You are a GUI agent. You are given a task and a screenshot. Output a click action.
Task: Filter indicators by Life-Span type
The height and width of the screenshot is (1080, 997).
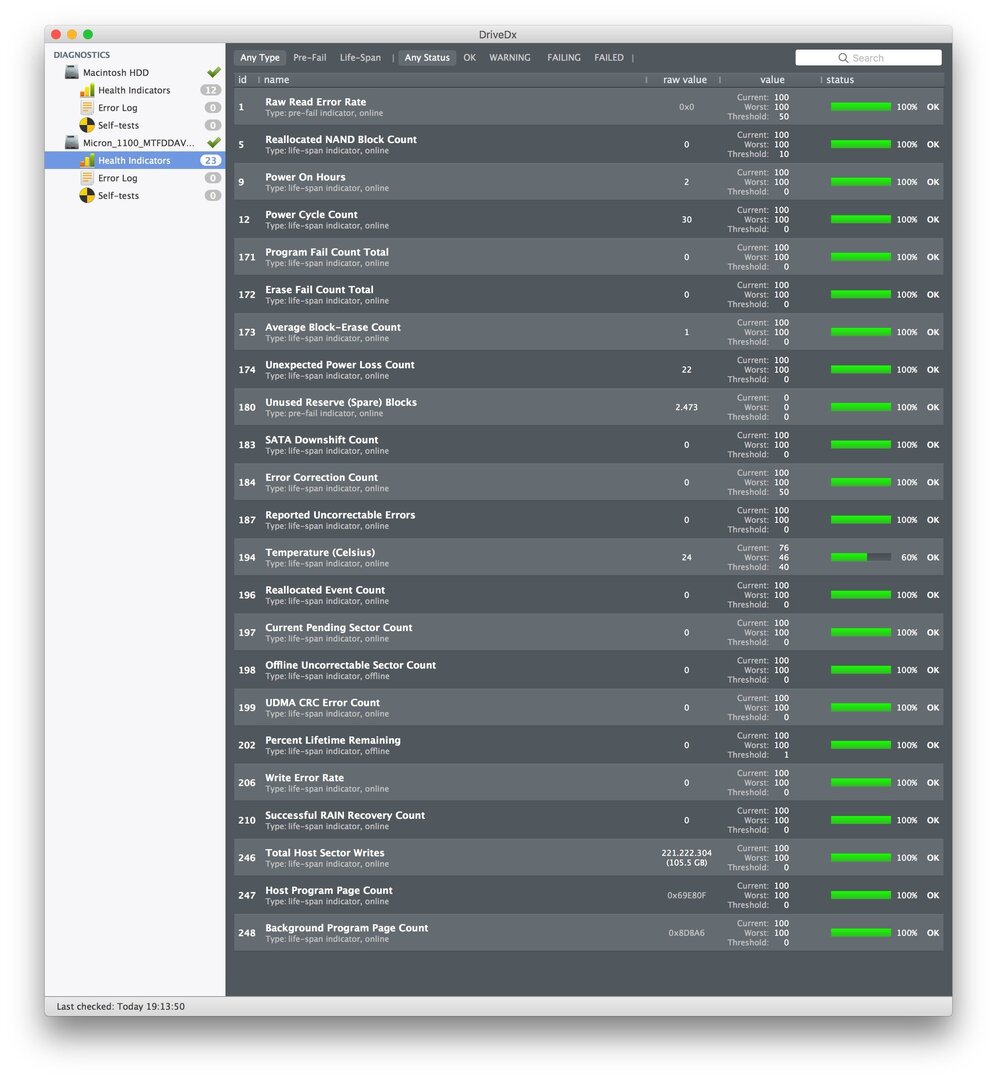pyautogui.click(x=360, y=58)
